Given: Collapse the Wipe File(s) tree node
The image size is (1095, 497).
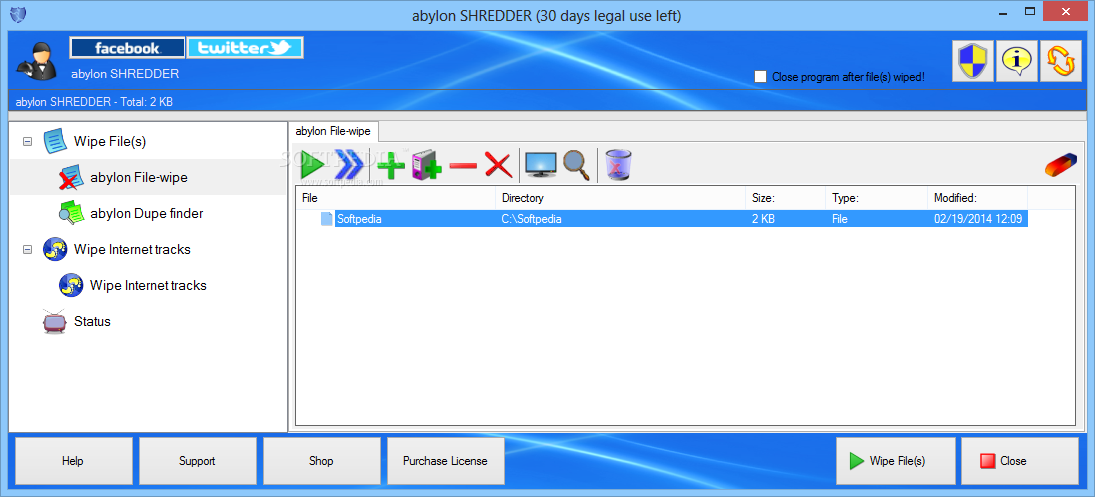Looking at the screenshot, I should [27, 141].
